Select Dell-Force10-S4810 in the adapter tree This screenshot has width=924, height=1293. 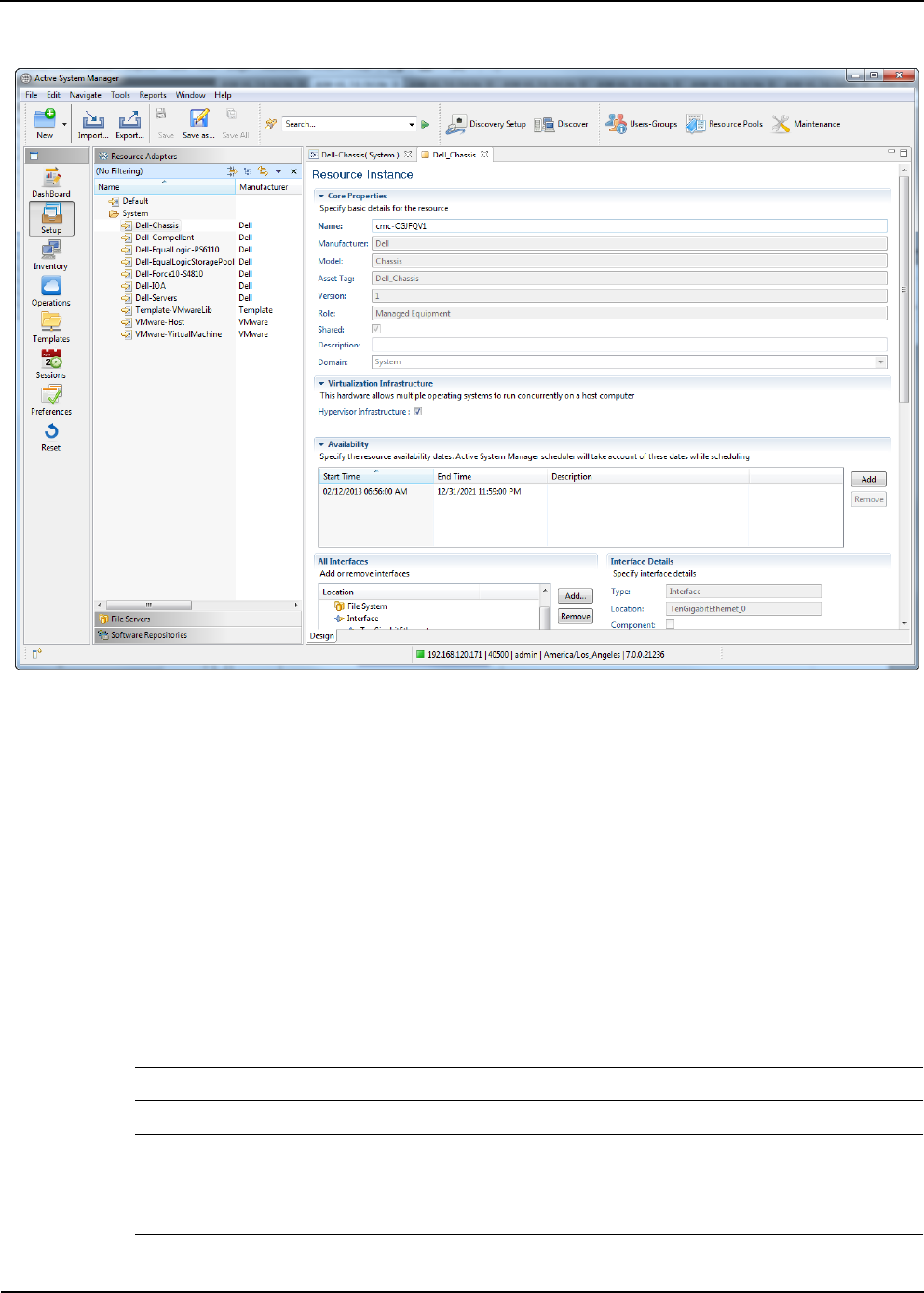click(169, 274)
